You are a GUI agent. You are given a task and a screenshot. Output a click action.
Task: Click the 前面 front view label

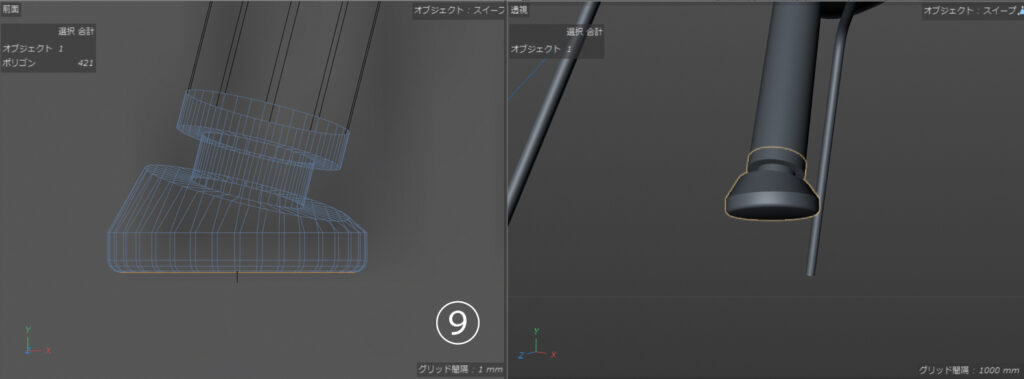pyautogui.click(x=11, y=8)
